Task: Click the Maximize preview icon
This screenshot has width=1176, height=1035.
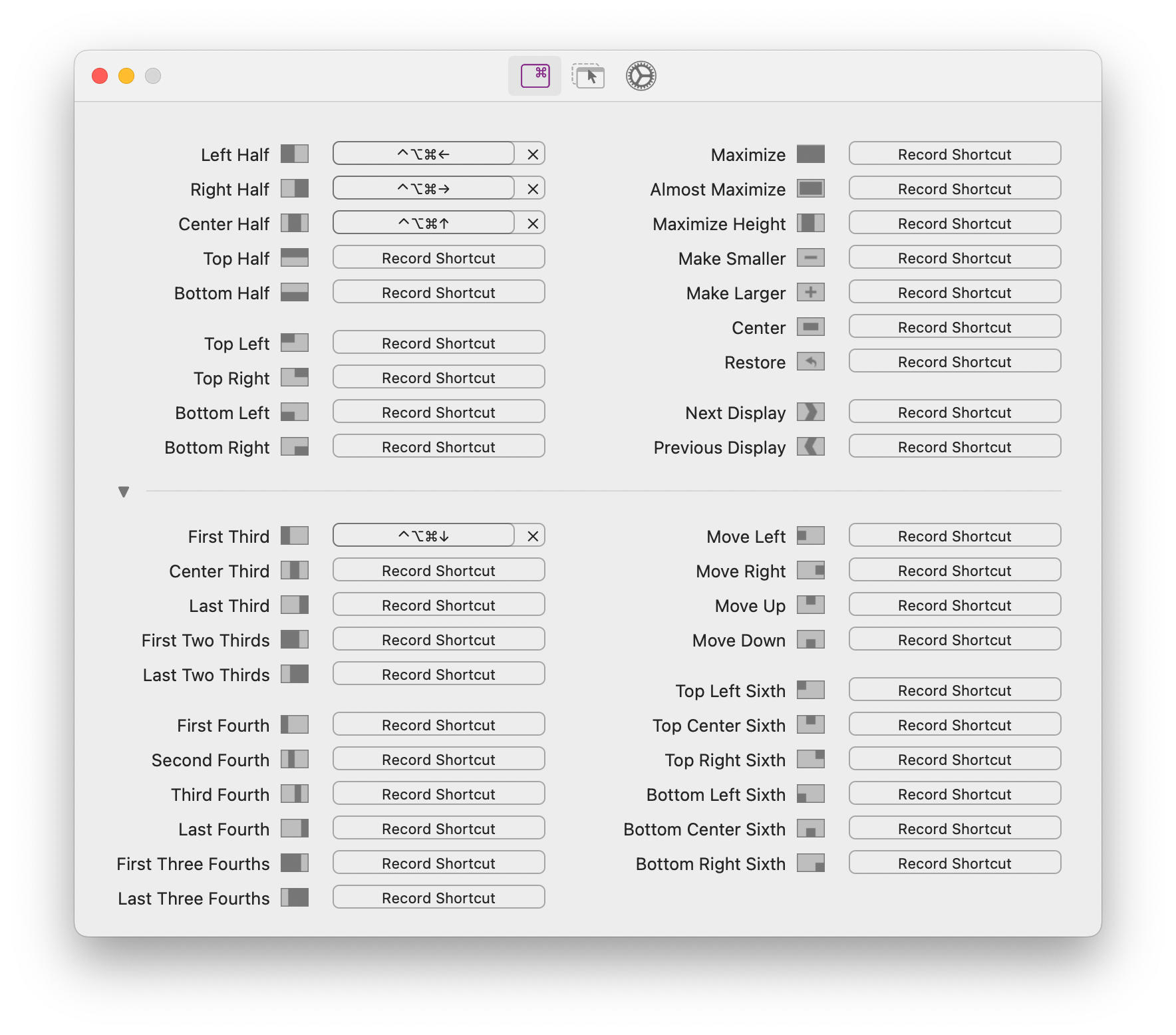Action: (811, 154)
